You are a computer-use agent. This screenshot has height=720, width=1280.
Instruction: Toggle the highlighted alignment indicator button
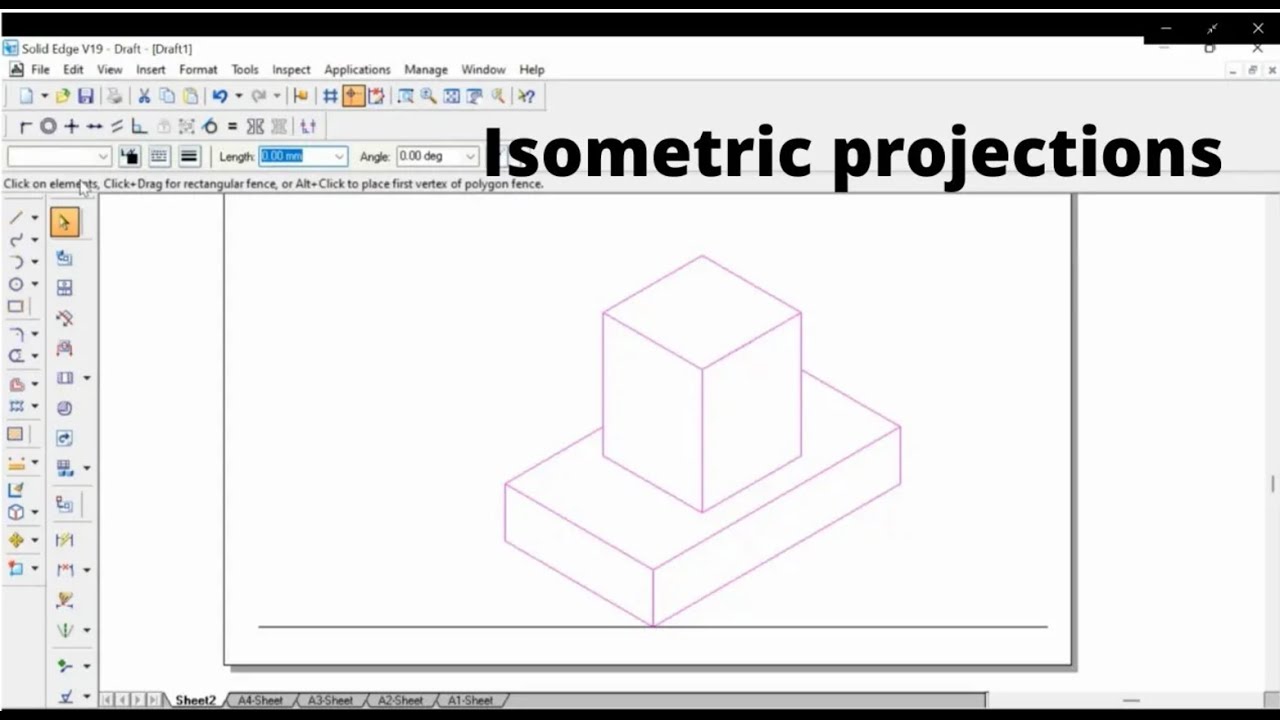tap(353, 96)
